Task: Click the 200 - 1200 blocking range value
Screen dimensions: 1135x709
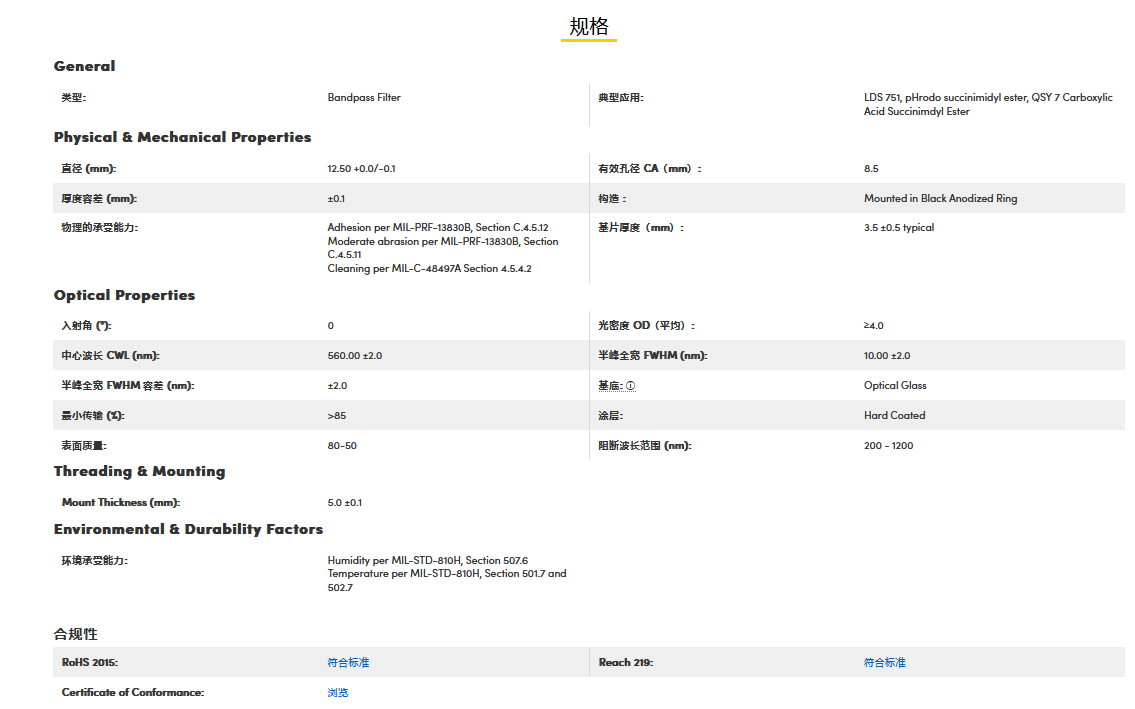Action: [x=888, y=446]
